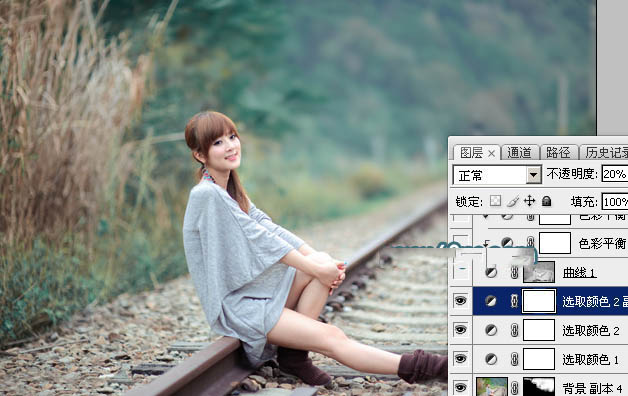Open the 历史记录 (History) tab
This screenshot has height=396, width=628.
[606, 153]
